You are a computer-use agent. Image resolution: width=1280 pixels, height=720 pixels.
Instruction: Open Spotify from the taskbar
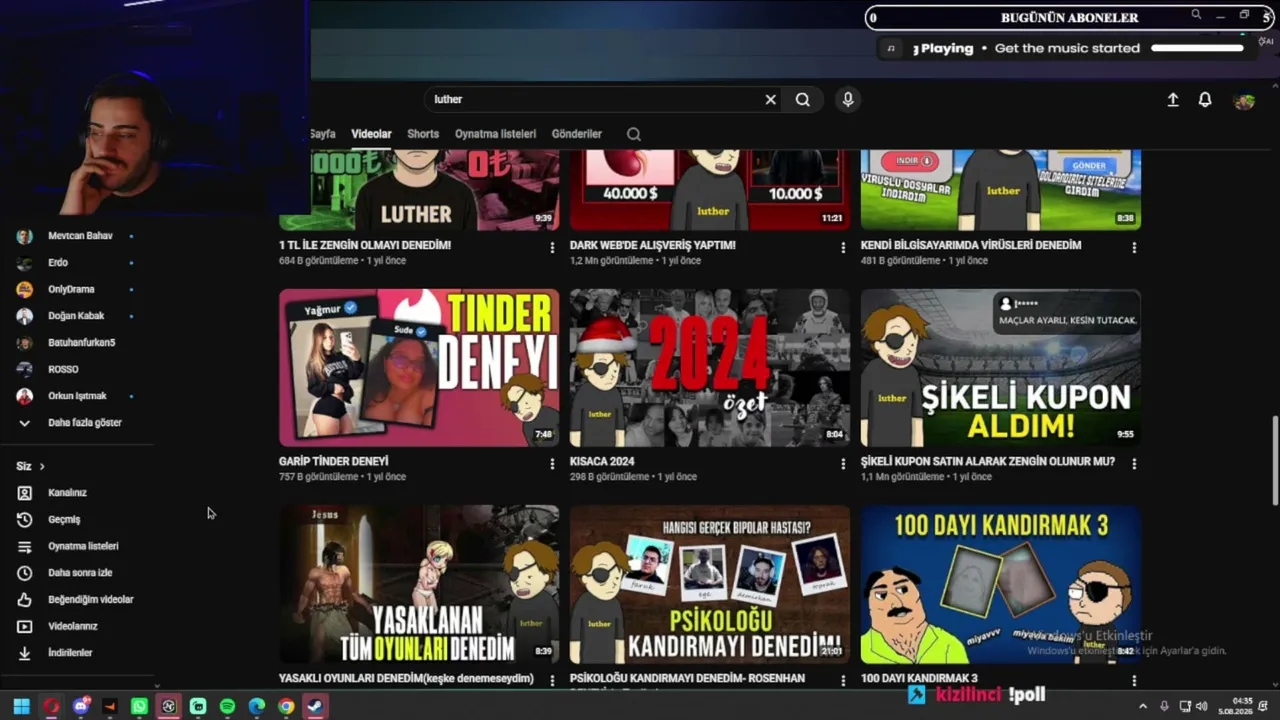[x=227, y=707]
